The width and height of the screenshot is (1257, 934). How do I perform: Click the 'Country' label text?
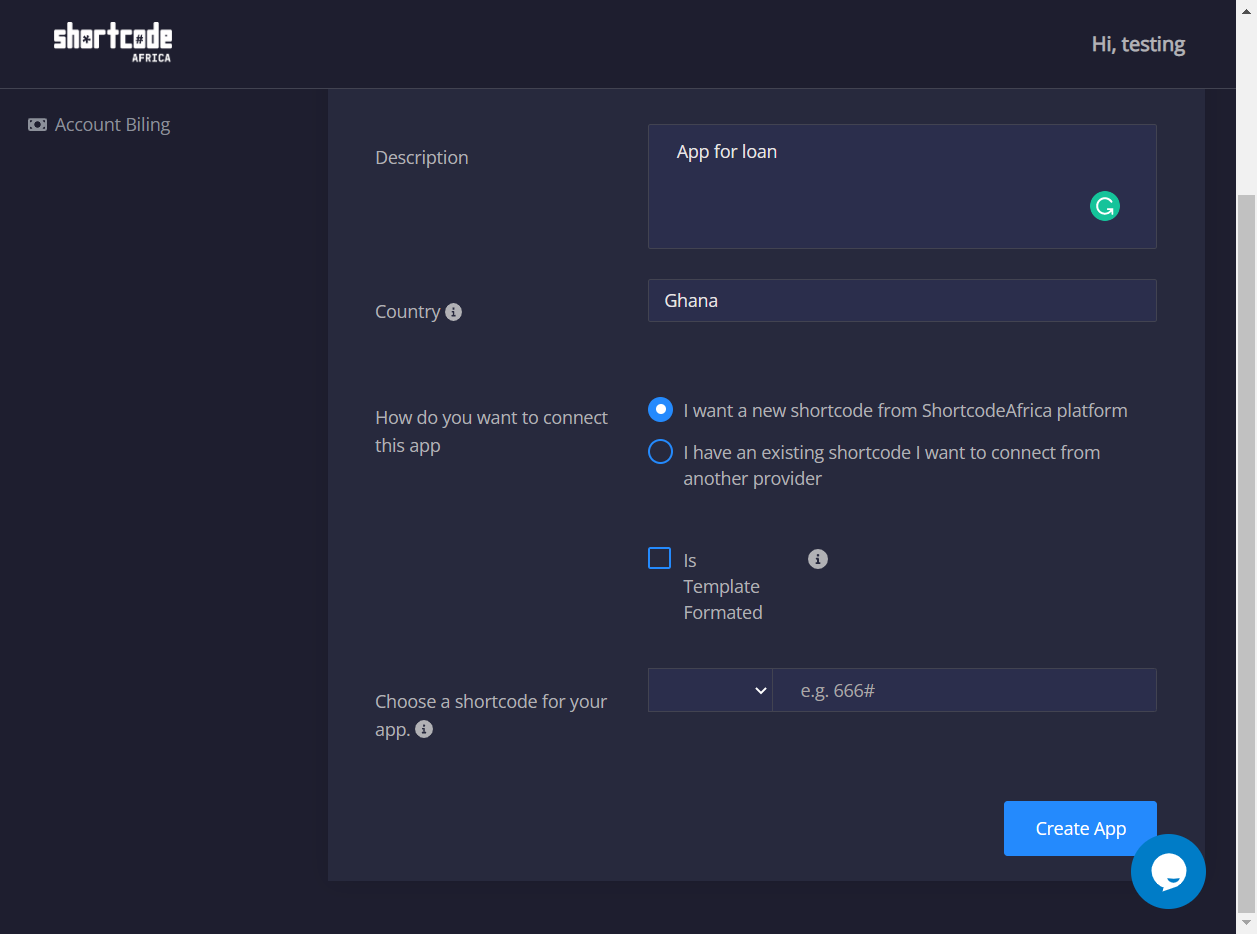407,312
